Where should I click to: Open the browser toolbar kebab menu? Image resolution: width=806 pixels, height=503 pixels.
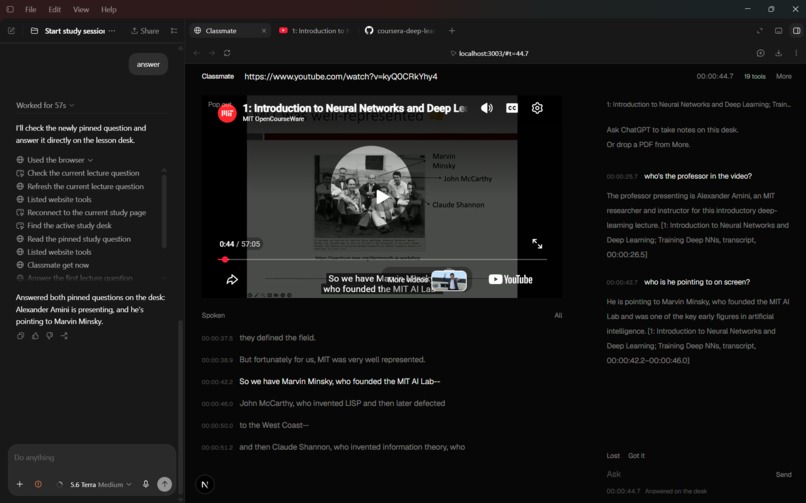coord(796,53)
